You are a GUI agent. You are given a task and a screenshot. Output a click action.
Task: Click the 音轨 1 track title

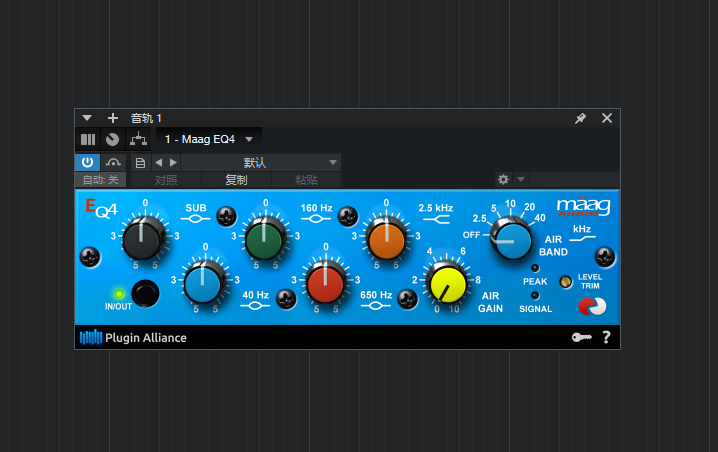146,118
